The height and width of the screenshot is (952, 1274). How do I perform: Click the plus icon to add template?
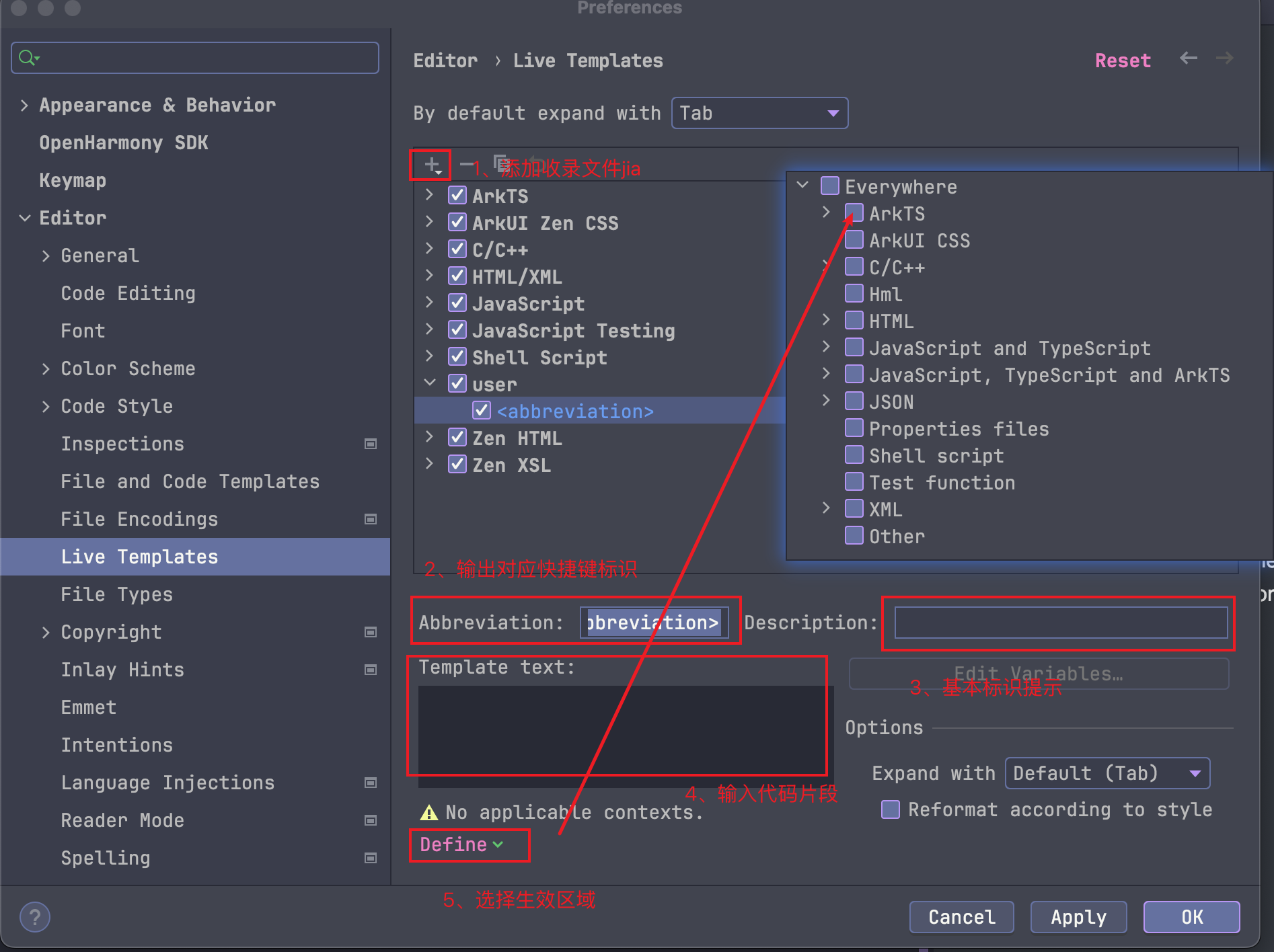click(x=431, y=165)
